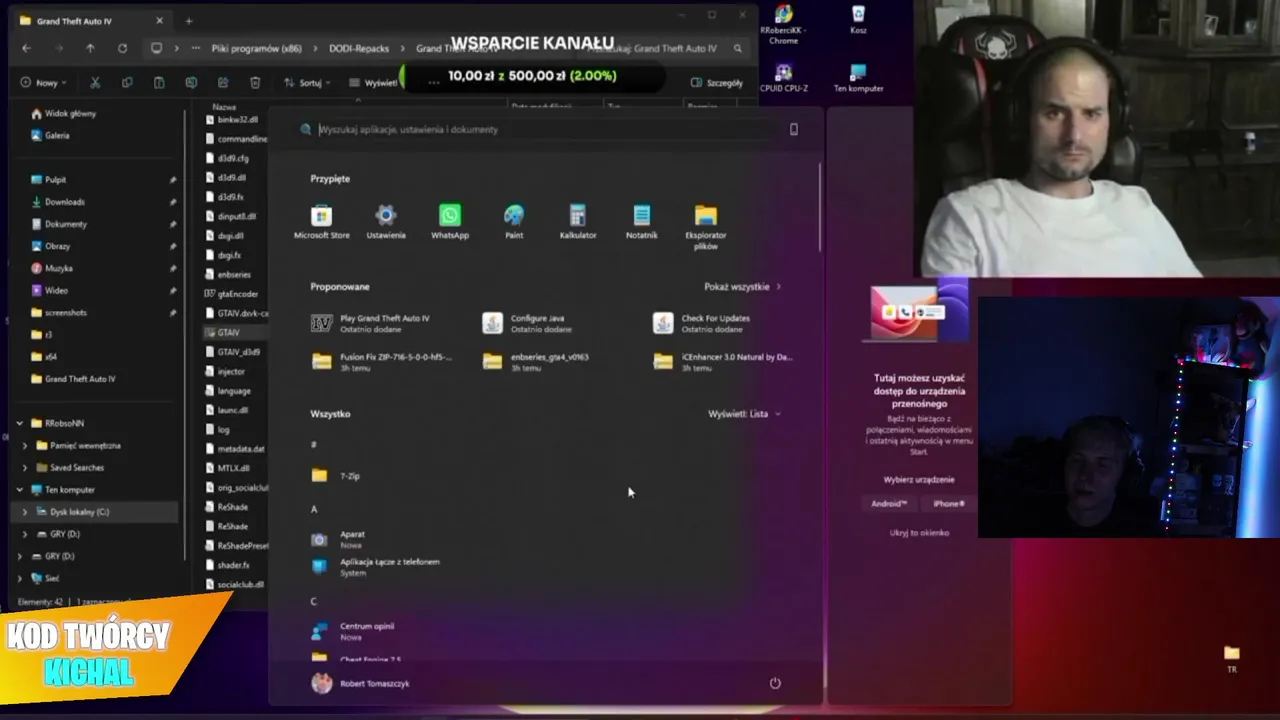The width and height of the screenshot is (1280, 720).
Task: Expand Saved Searches tree node
Action: [x=25, y=467]
